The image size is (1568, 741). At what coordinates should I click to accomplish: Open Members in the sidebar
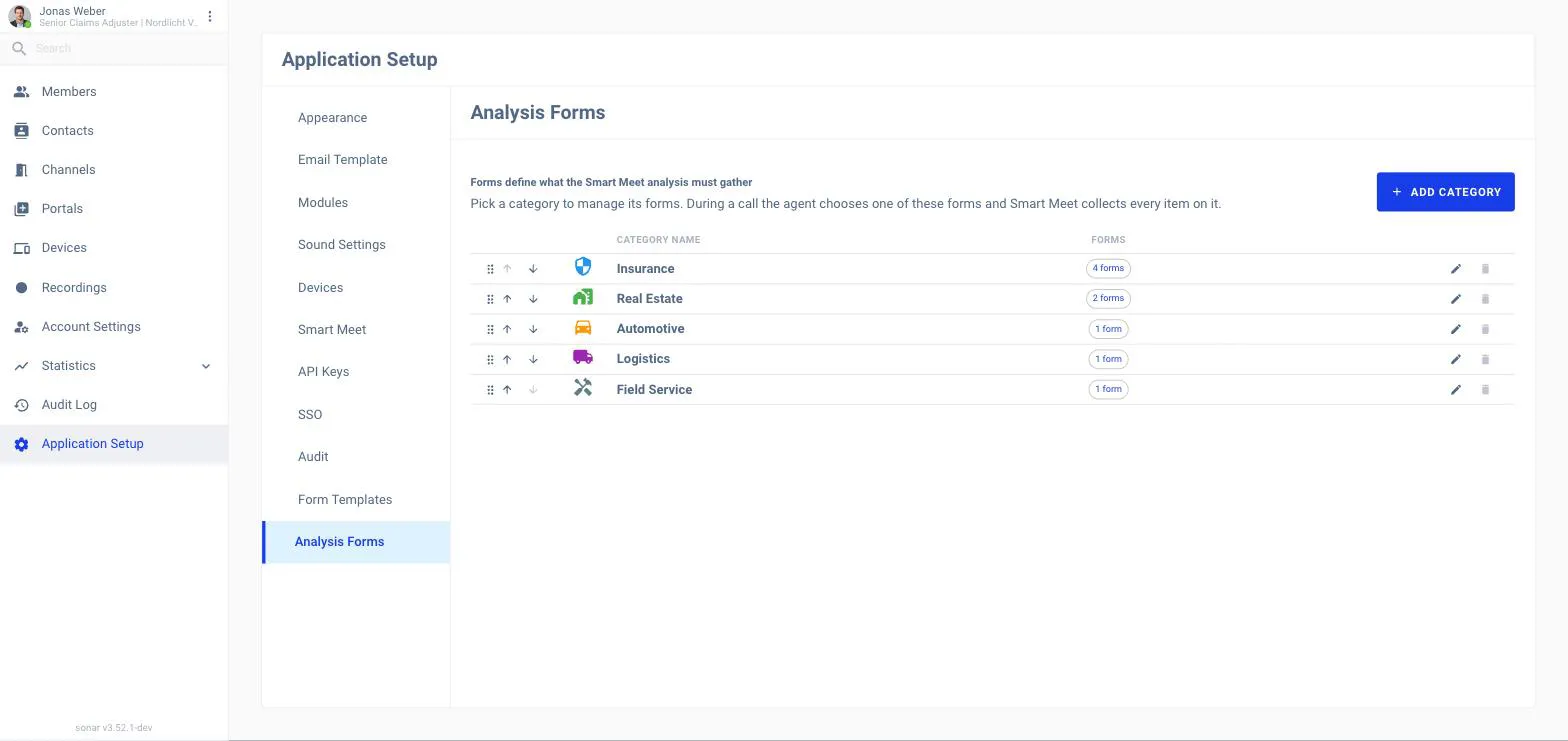click(114, 92)
